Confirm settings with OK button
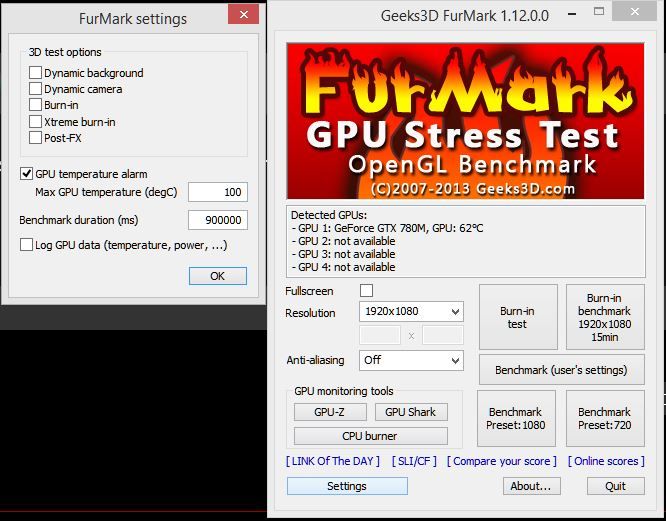The image size is (666, 521). [217, 276]
